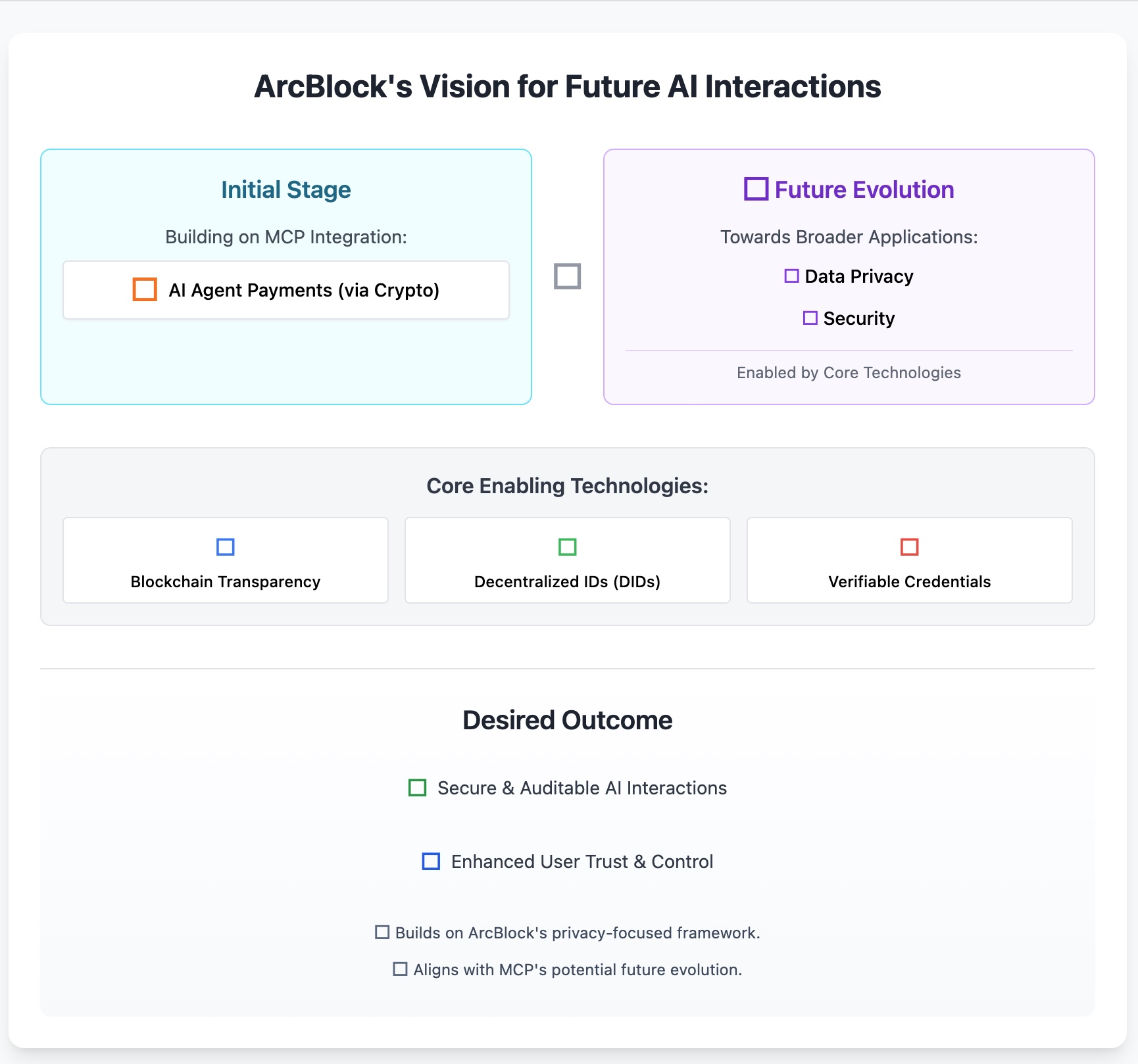Click the green icon above Decentralized IDs
This screenshot has height=1064, width=1138.
[x=567, y=547]
